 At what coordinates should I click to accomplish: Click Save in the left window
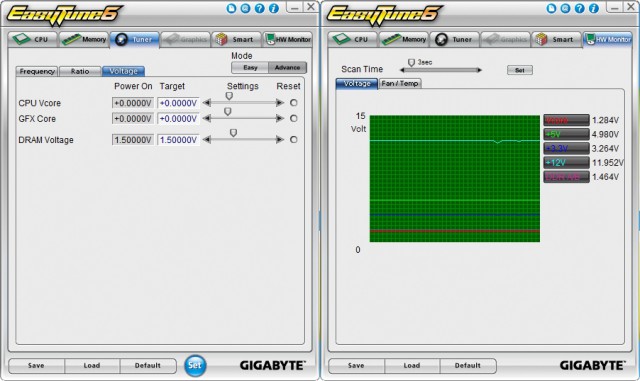(x=36, y=365)
